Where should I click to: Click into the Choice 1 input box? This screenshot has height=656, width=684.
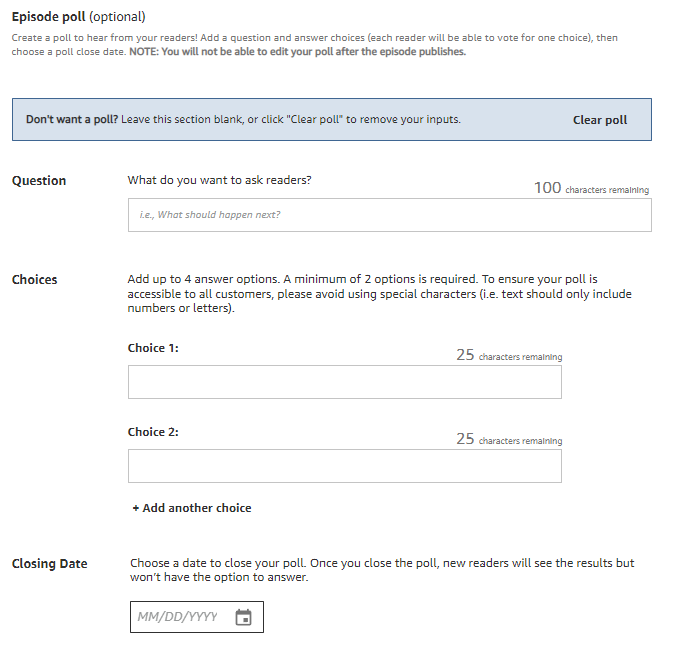point(344,382)
